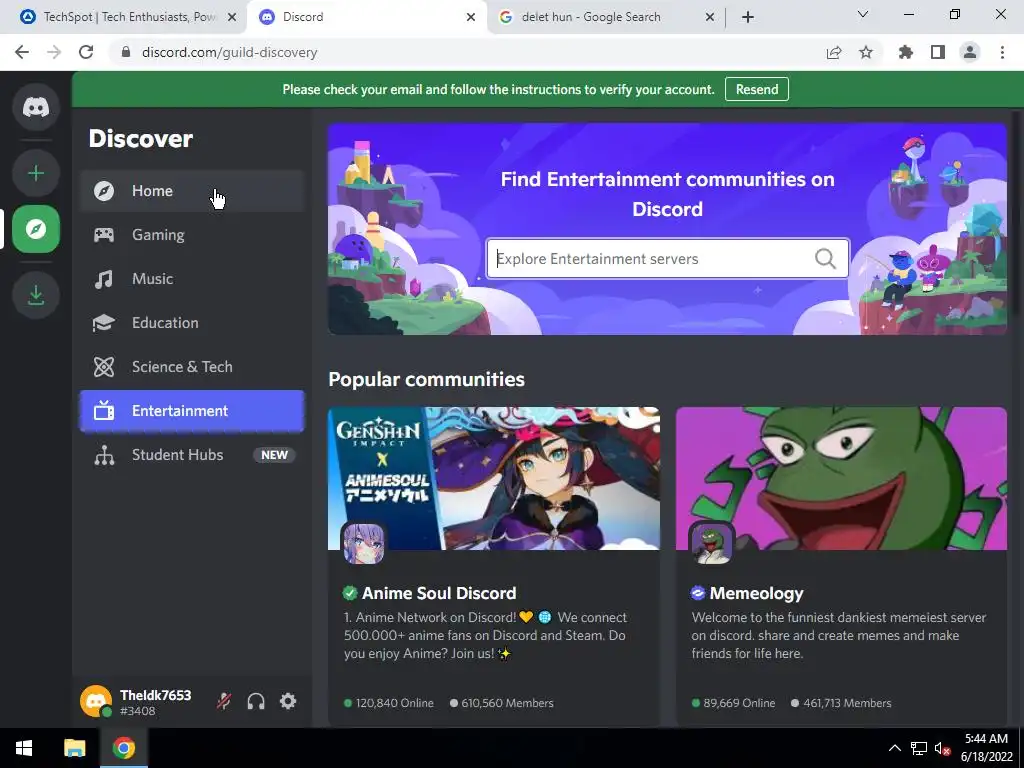Click the discord.com address bar URL
This screenshot has width=1024, height=768.
pos(229,52)
